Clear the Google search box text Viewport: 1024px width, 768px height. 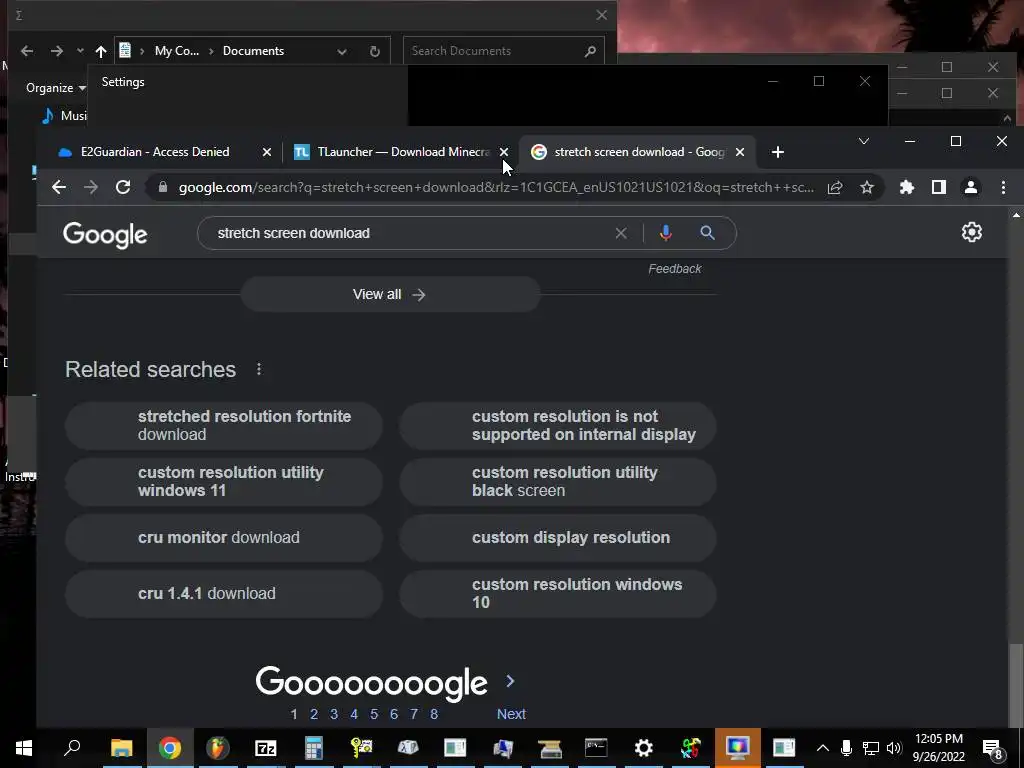621,233
